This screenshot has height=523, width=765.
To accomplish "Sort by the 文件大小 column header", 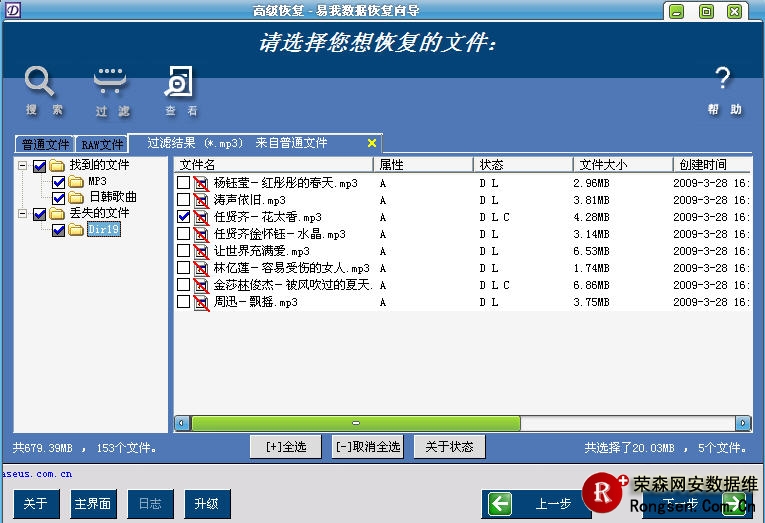I will 620,165.
